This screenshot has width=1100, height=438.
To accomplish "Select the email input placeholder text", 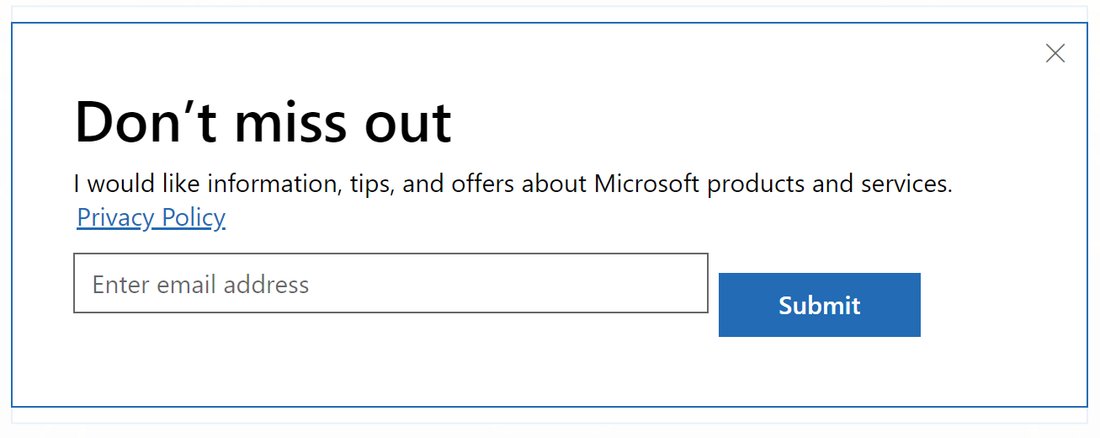I will (x=201, y=284).
